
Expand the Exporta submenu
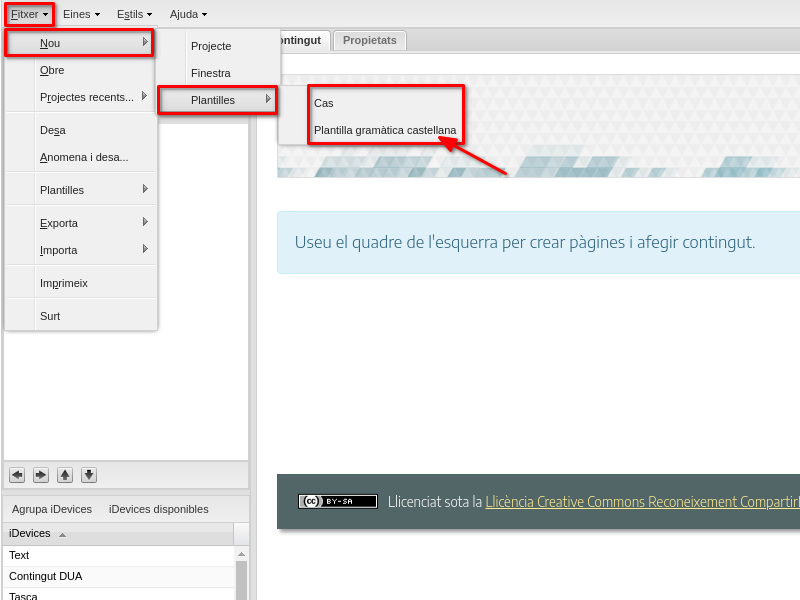tap(59, 223)
